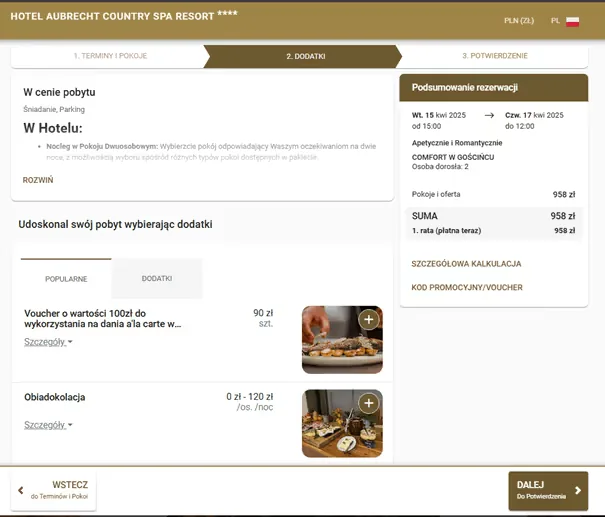
Task: Switch to the DODATKI extras tab
Action: tap(157, 278)
